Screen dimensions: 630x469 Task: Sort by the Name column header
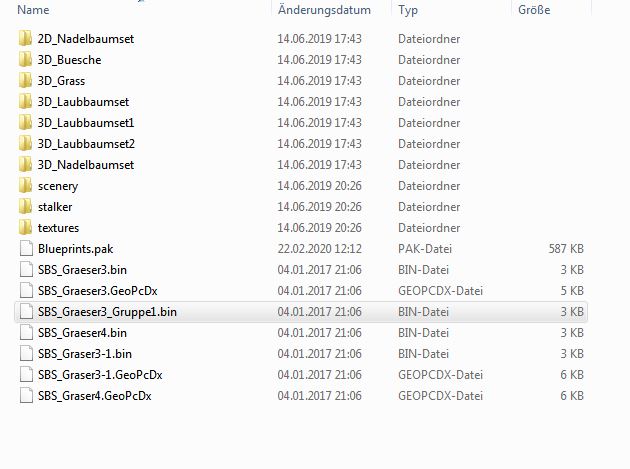click(33, 10)
